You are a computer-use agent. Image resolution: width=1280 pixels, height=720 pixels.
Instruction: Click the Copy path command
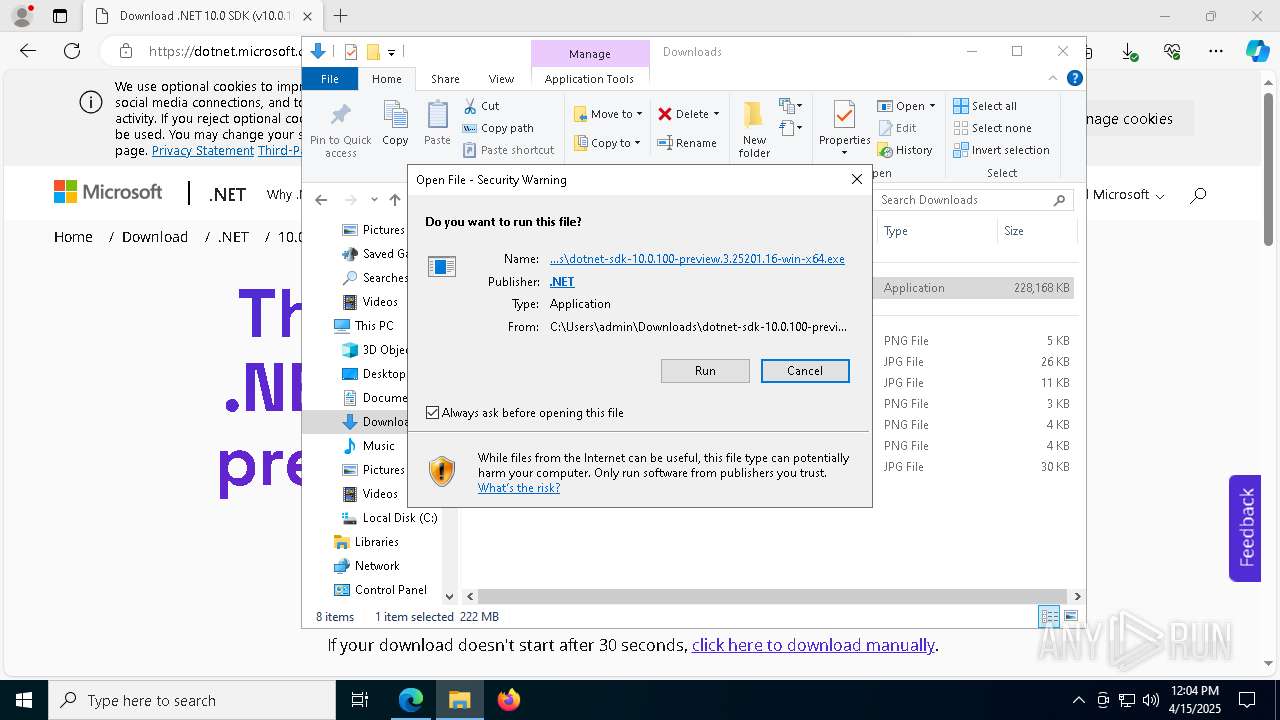pyautogui.click(x=498, y=128)
